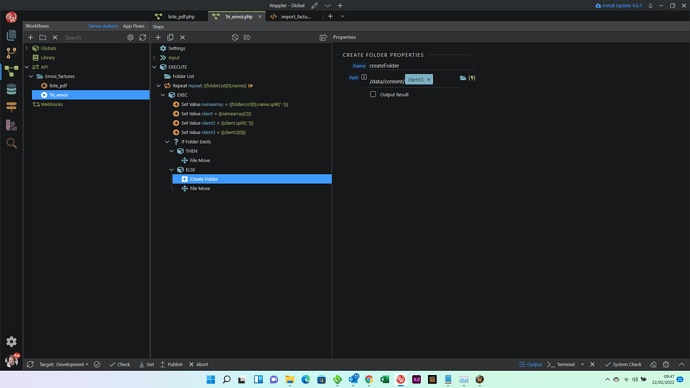Image resolution: width=690 pixels, height=388 pixels.
Task: Click the Abort button
Action: pos(198,364)
